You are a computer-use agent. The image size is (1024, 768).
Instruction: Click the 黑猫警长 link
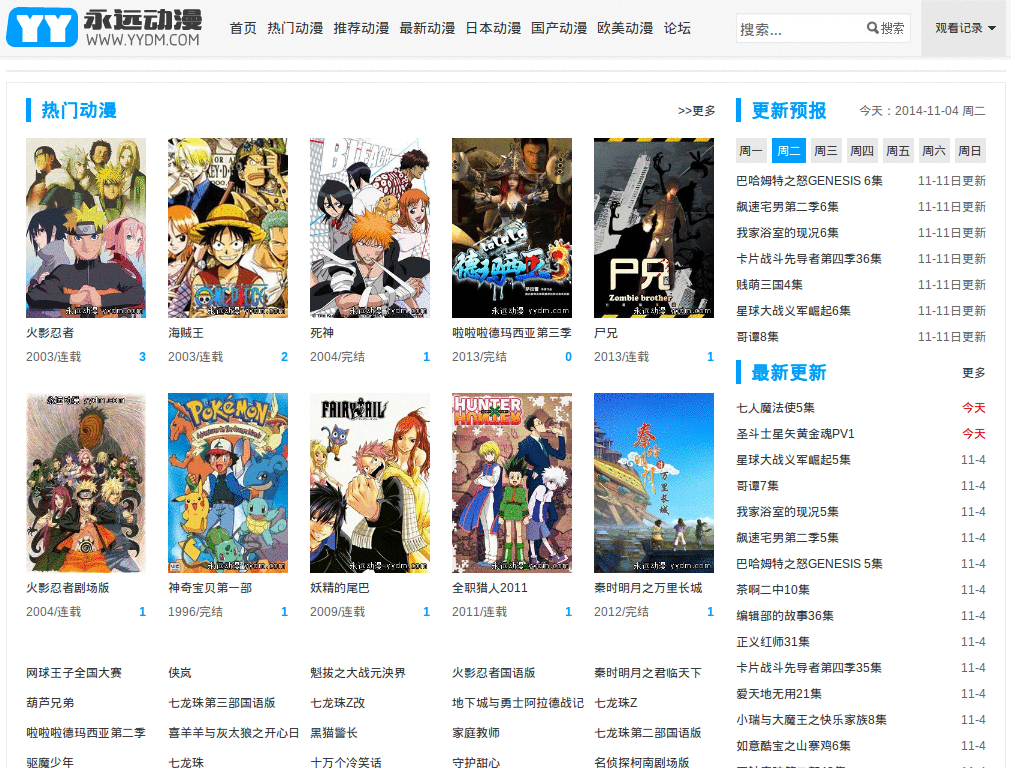pyautogui.click(x=334, y=733)
